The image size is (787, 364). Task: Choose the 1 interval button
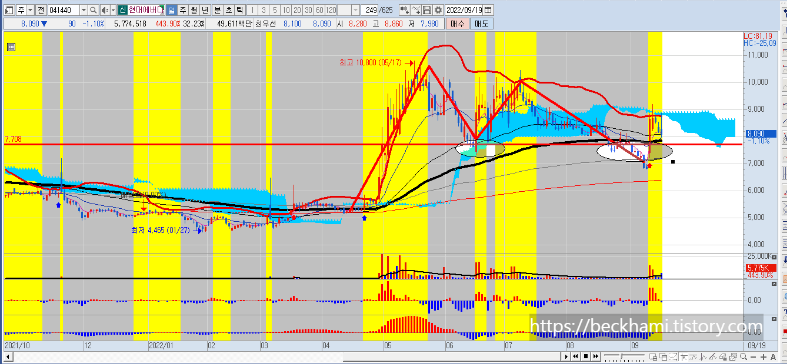252,10
